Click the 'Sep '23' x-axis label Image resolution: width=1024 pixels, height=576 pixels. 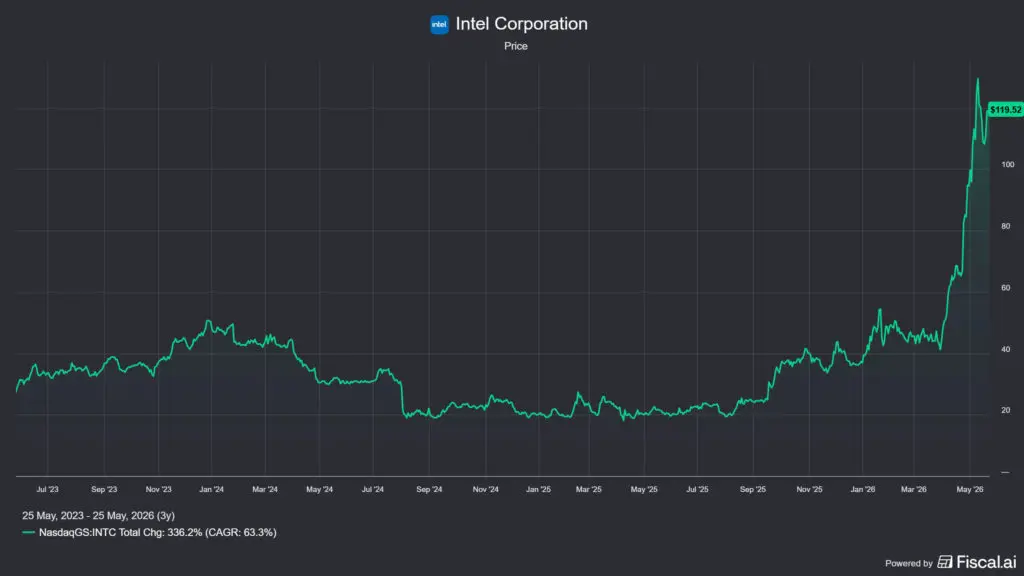point(104,489)
